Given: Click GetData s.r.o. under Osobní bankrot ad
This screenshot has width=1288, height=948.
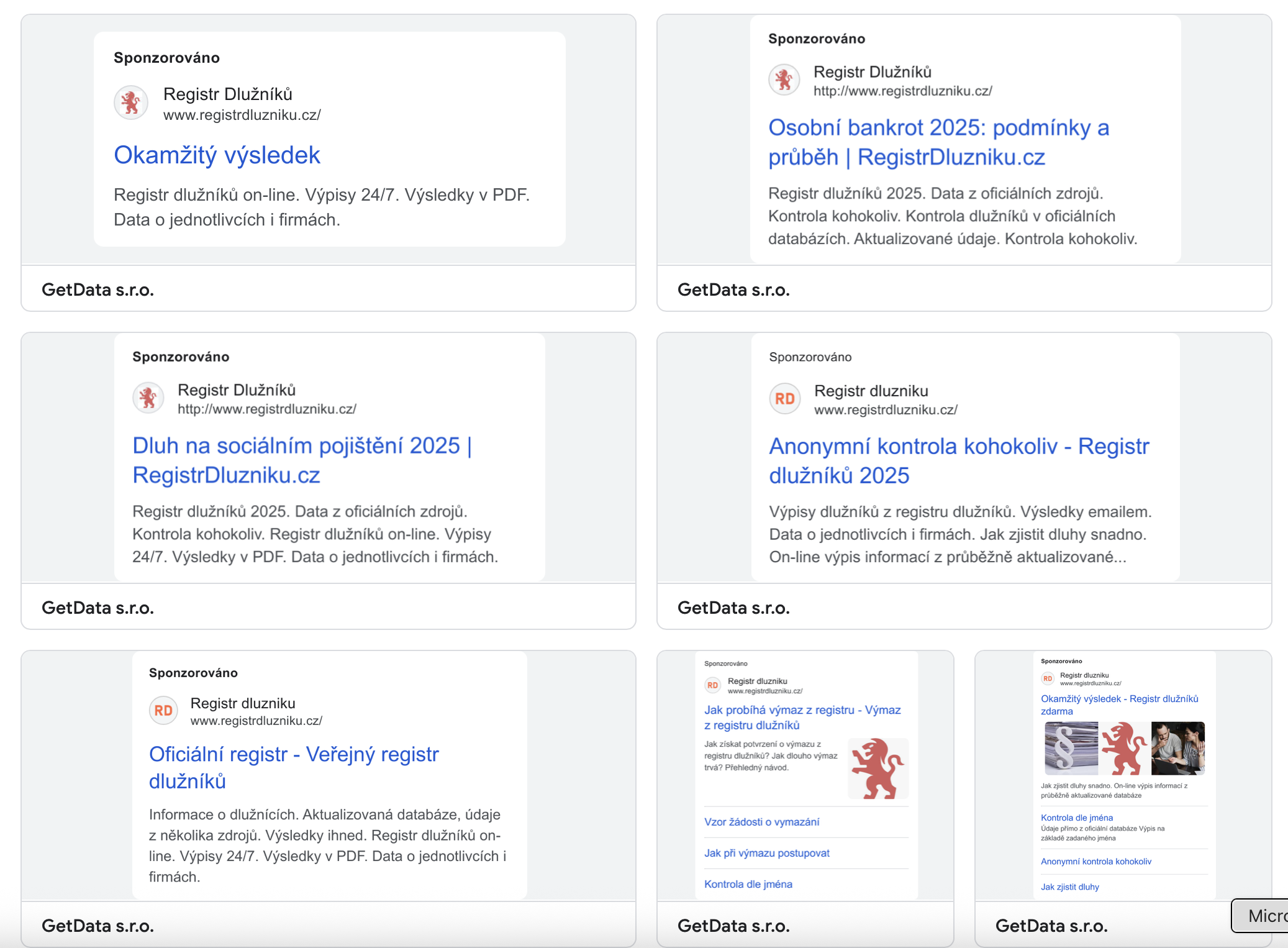Looking at the screenshot, I should pyautogui.click(x=733, y=289).
